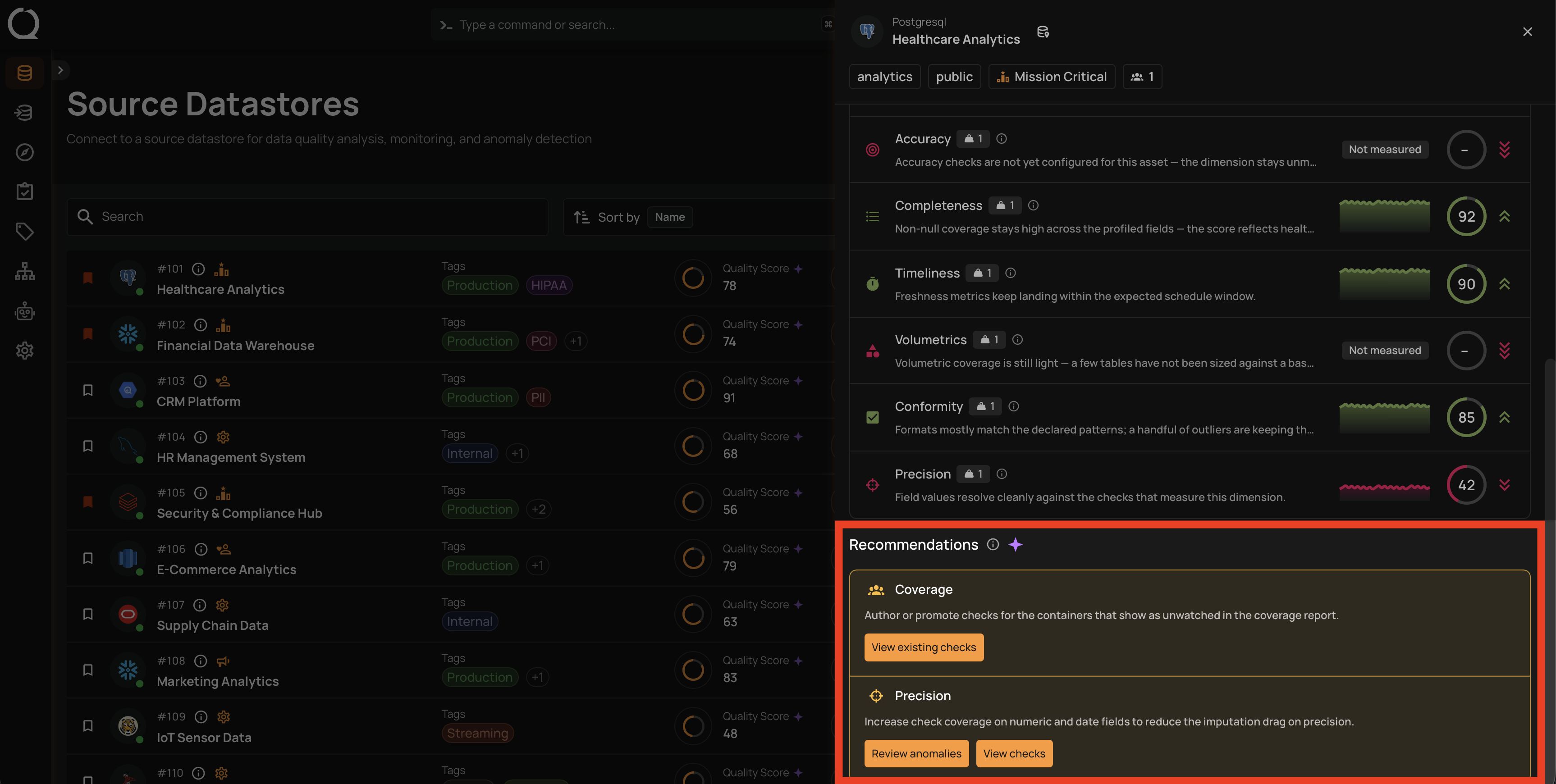This screenshot has width=1556, height=784.
Task: Toggle bookmark for CRM Platform datastore
Action: click(87, 390)
